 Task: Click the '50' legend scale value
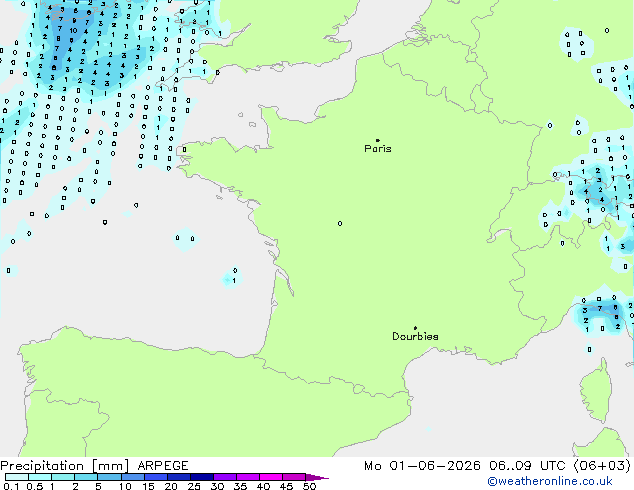310,486
